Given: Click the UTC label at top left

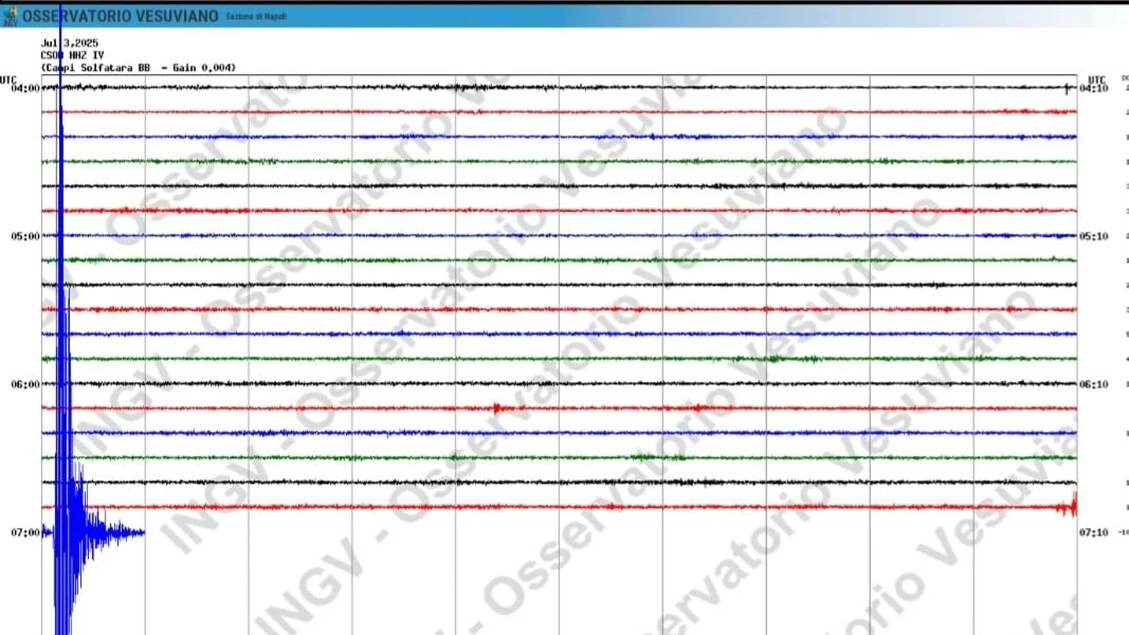Looking at the screenshot, I should 8,80.
